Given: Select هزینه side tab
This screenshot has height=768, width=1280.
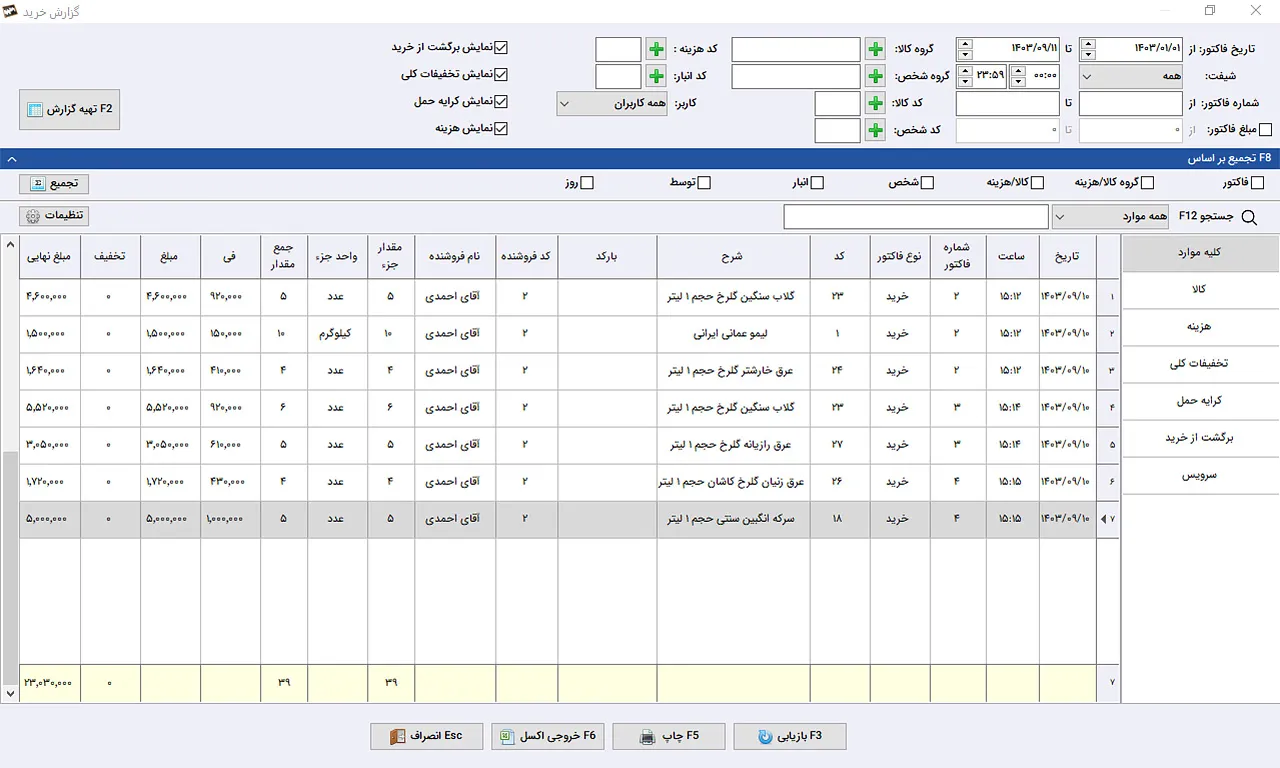Looking at the screenshot, I should click(1200, 327).
